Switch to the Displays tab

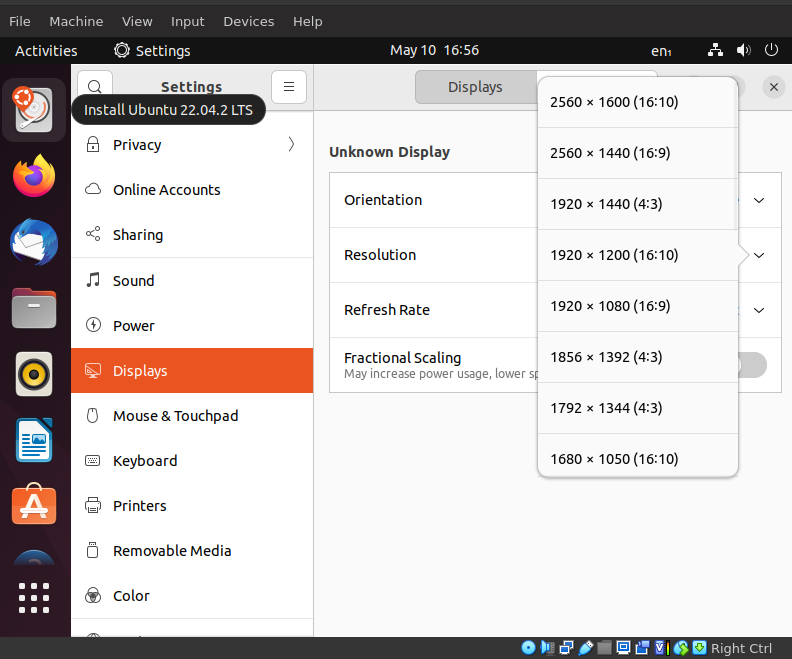(475, 87)
